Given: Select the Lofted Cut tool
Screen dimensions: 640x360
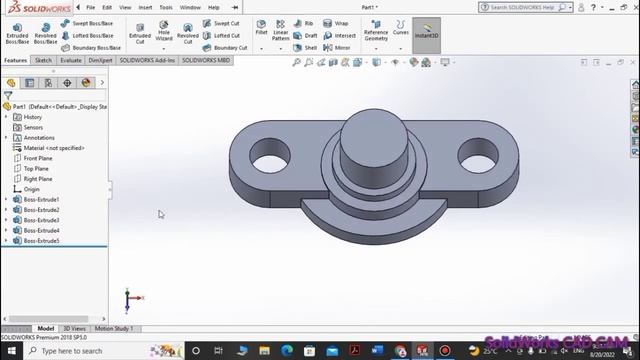Looking at the screenshot, I should coord(221,36).
